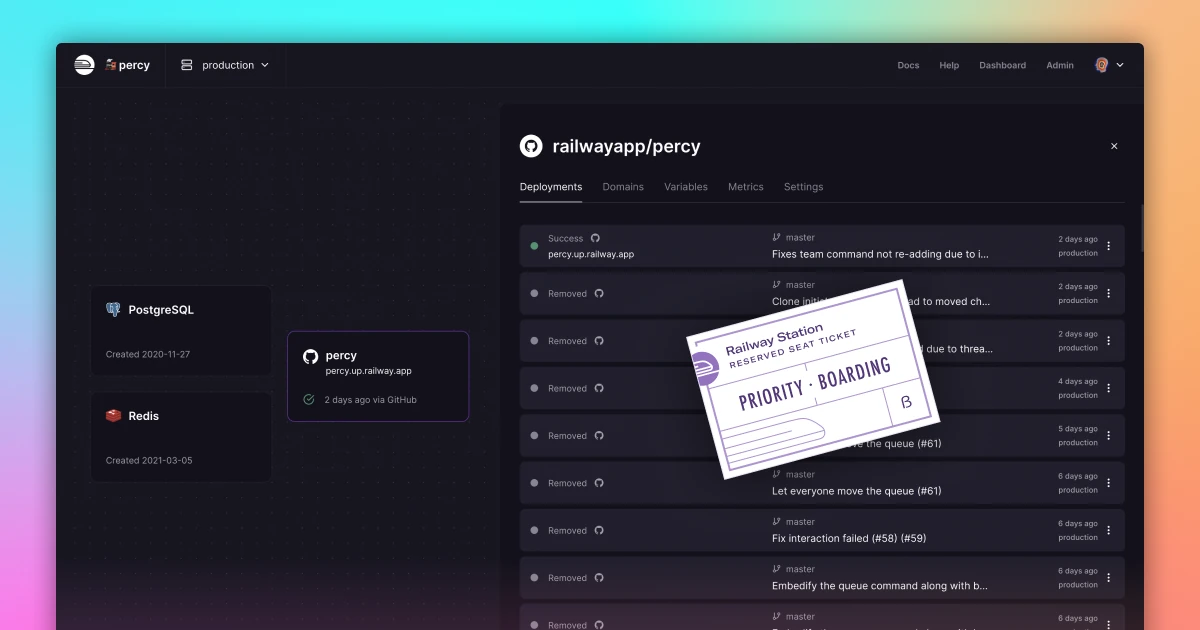Click GitHub icon in Success deployment row
This screenshot has width=1200, height=630.
[x=596, y=238]
